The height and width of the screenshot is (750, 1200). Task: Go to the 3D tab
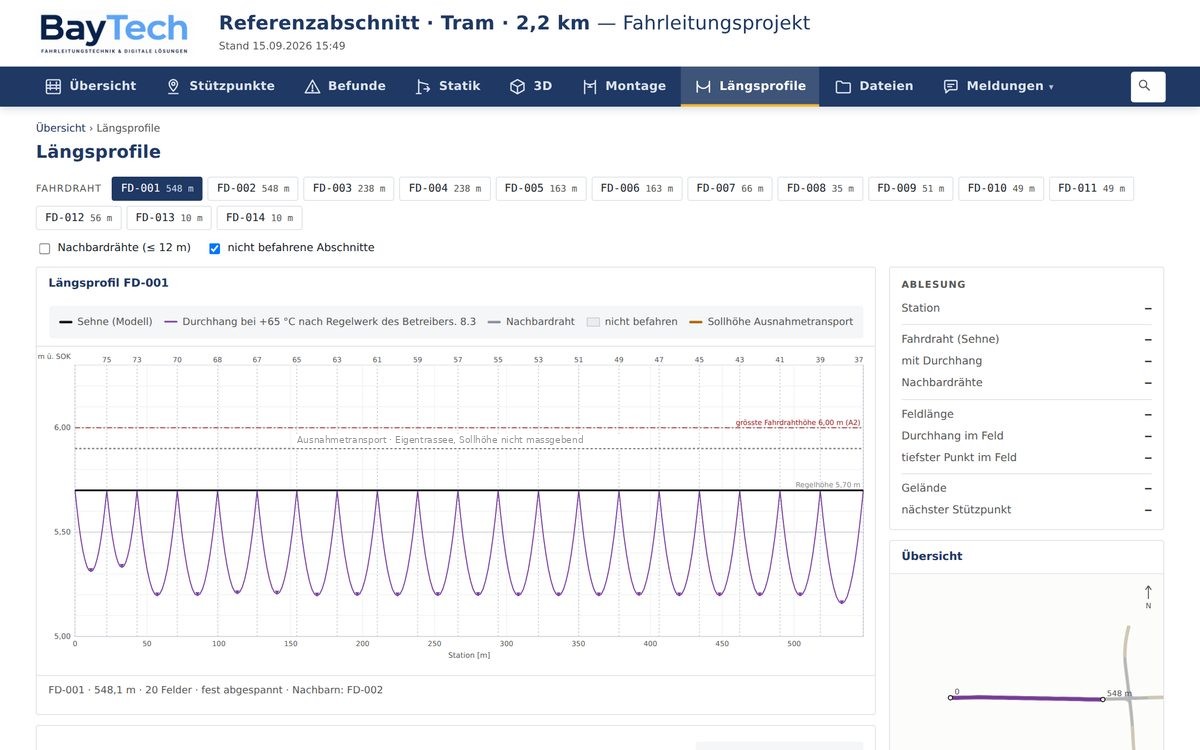click(531, 86)
